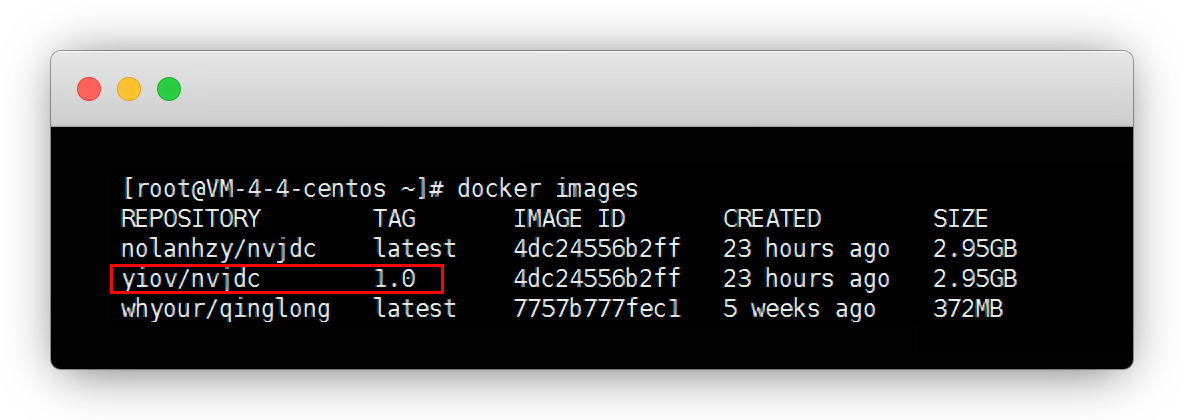Viewport: 1184px width, 420px height.
Task: Click the CREATED column header
Action: 772,219
